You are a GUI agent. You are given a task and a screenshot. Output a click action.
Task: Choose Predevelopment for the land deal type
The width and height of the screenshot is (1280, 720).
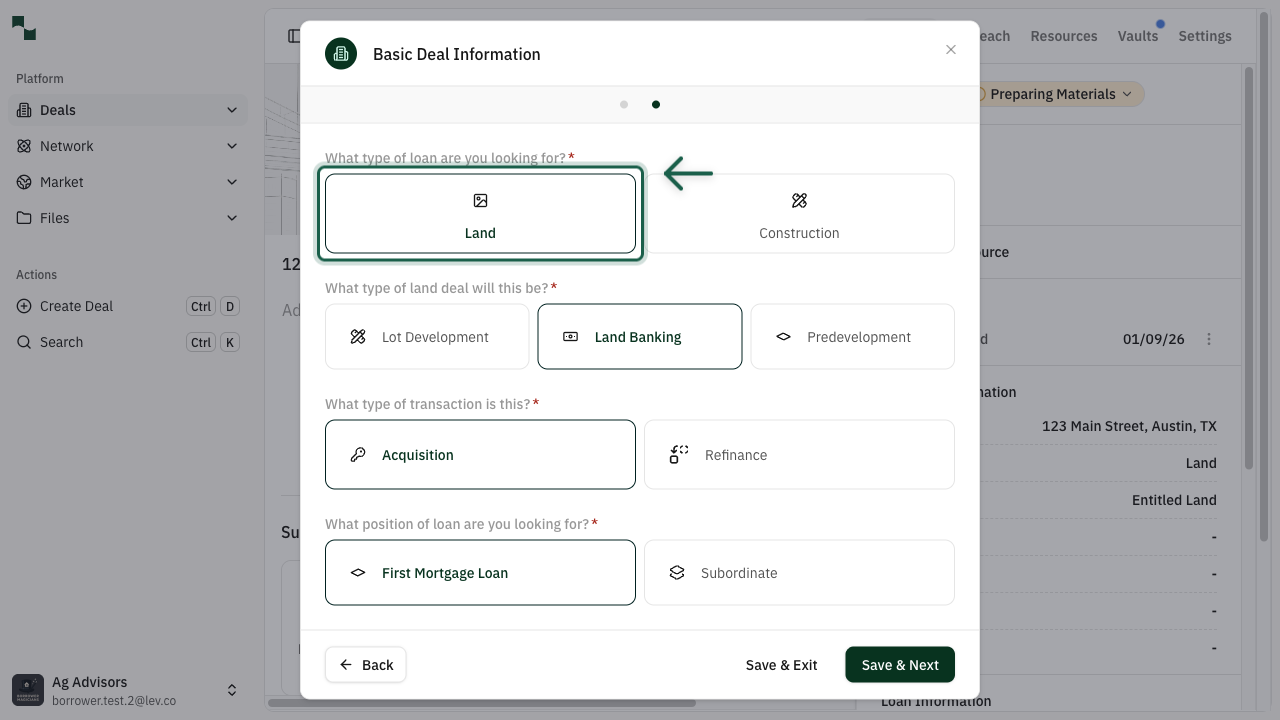coord(852,336)
